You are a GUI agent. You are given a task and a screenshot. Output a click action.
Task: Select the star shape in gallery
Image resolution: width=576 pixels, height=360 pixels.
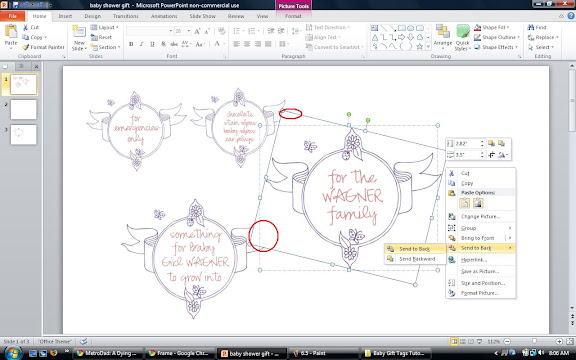point(419,47)
